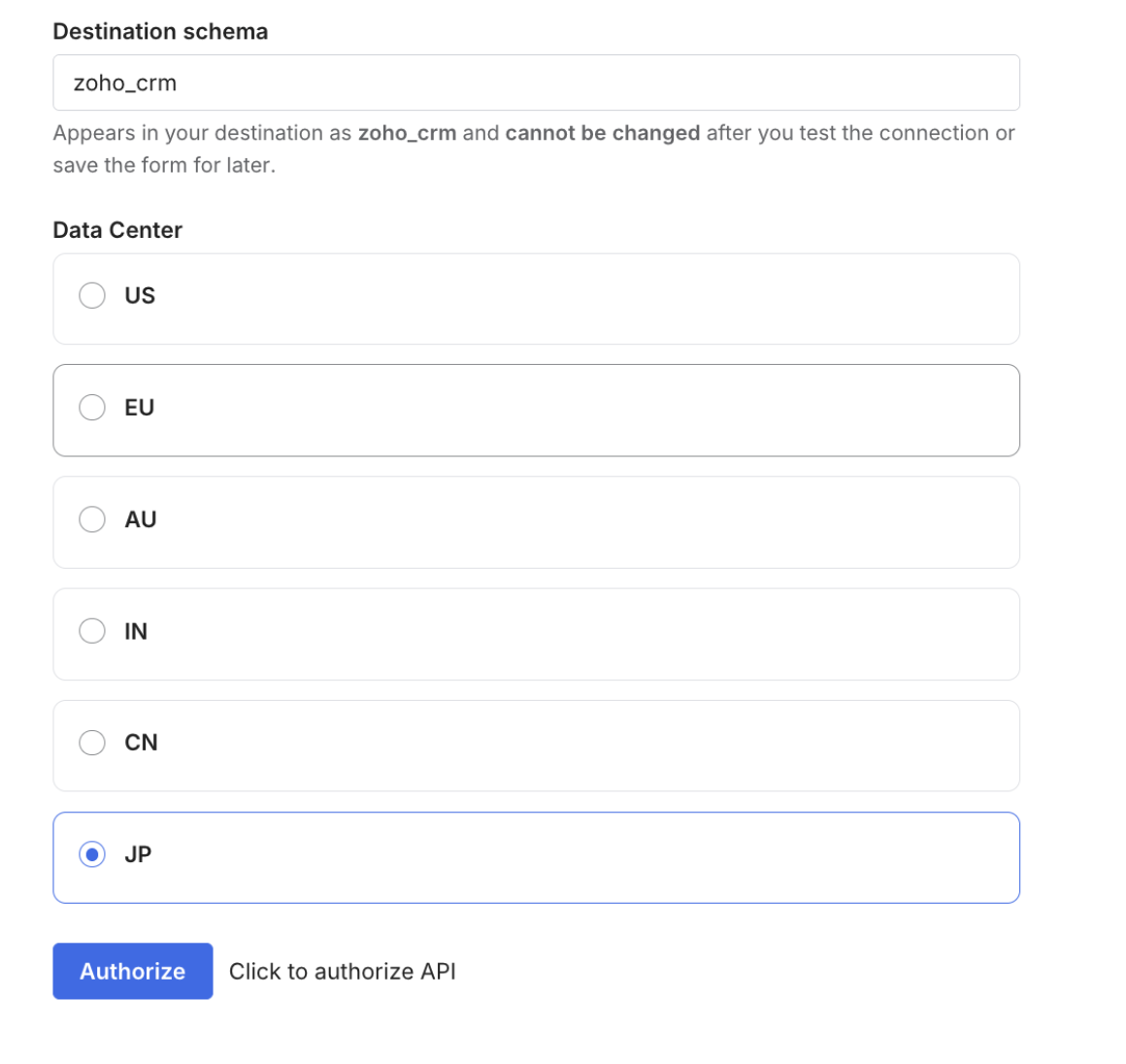Click the 'EU' option label text

(140, 408)
